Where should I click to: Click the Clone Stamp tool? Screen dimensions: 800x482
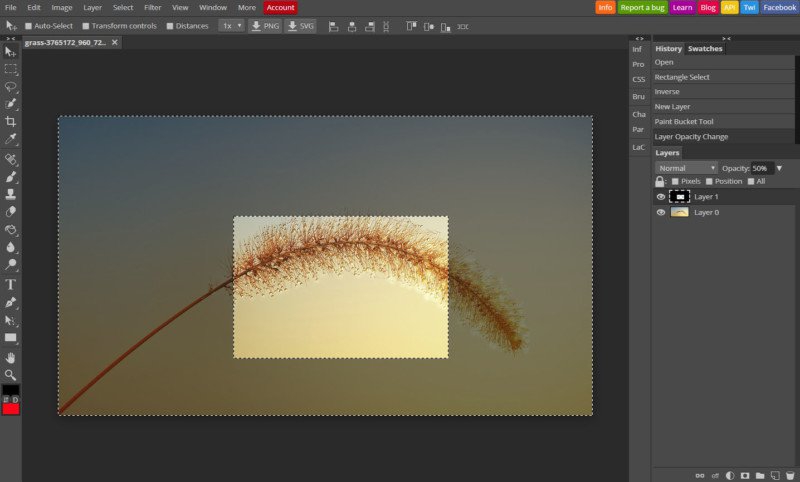pyautogui.click(x=11, y=193)
